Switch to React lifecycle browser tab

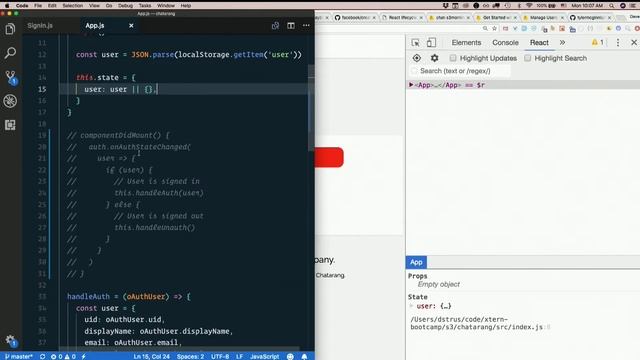coord(402,18)
